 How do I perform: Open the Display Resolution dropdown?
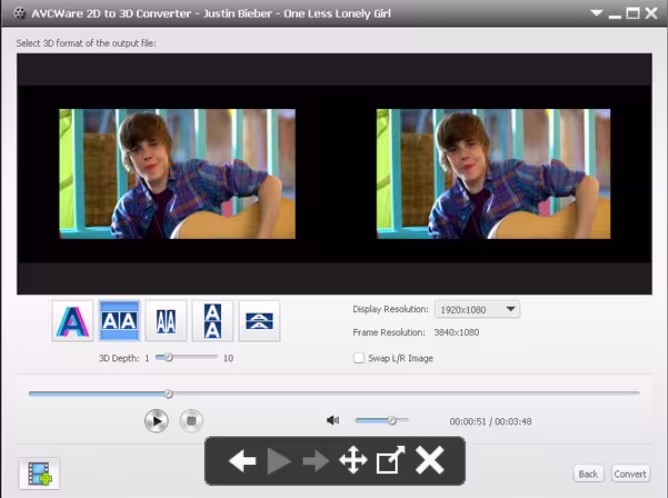point(477,309)
